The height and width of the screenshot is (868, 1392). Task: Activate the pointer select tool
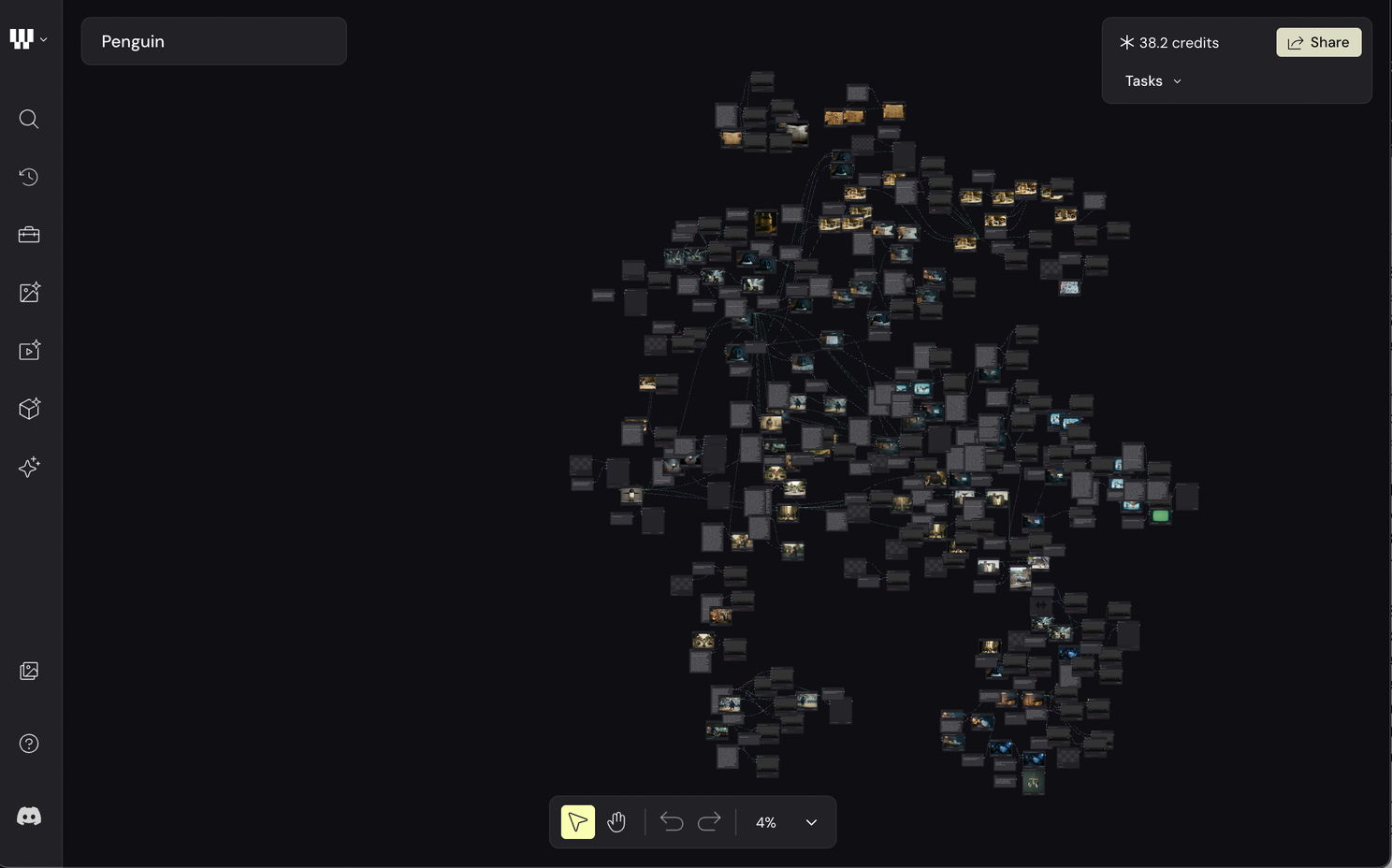577,822
